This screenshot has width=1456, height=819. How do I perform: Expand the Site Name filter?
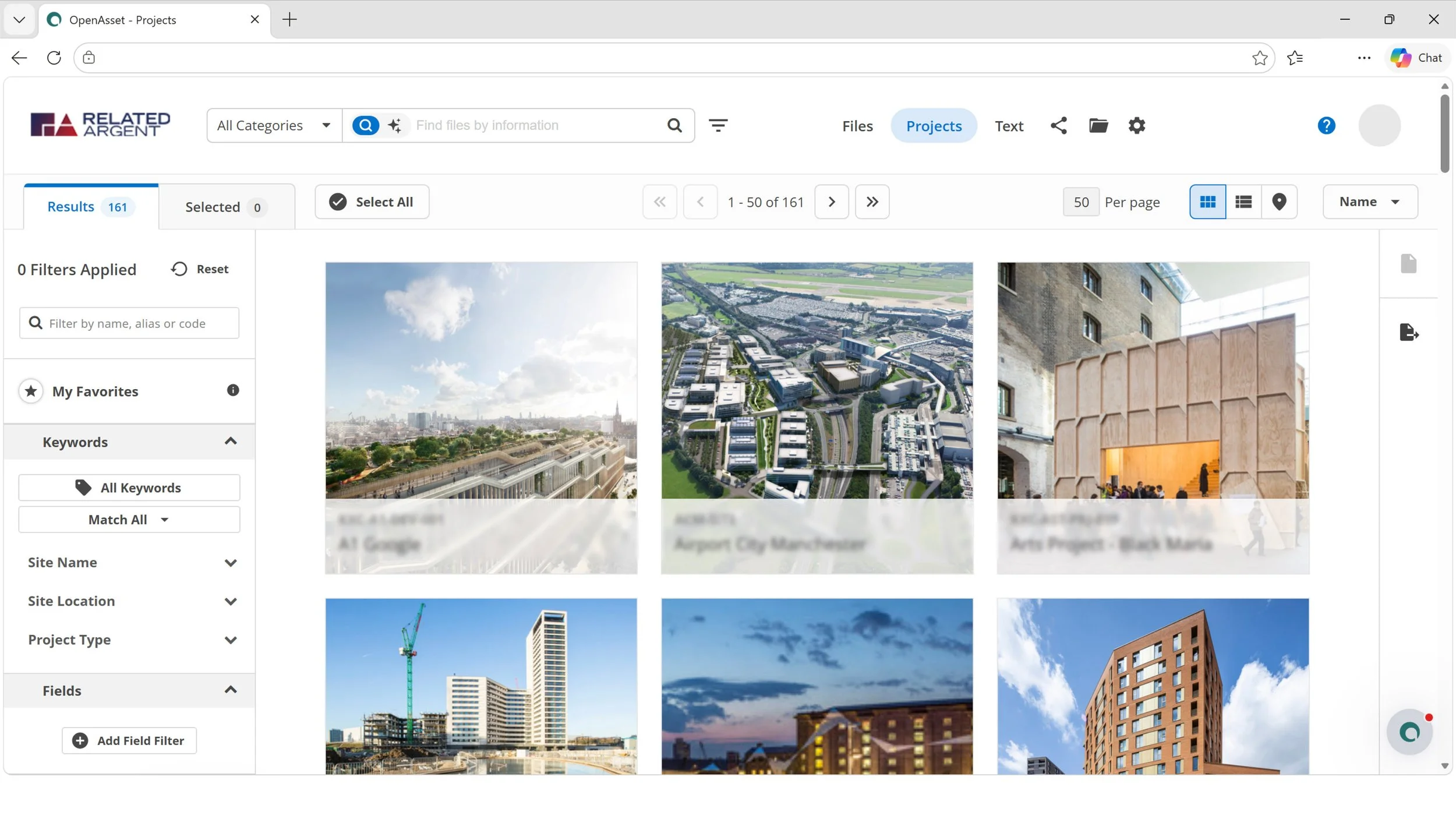[x=132, y=563]
